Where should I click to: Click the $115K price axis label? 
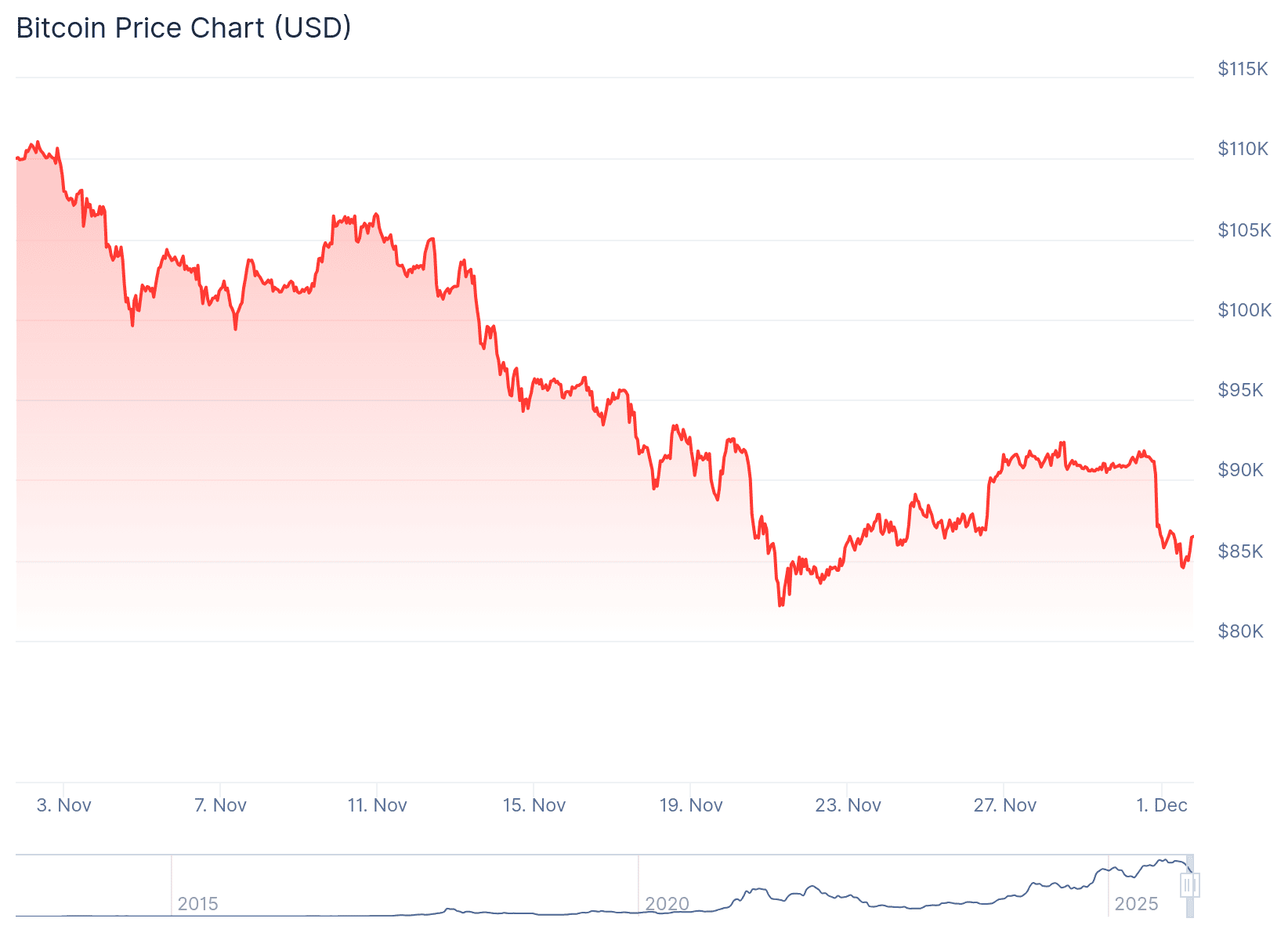pyautogui.click(x=1243, y=69)
